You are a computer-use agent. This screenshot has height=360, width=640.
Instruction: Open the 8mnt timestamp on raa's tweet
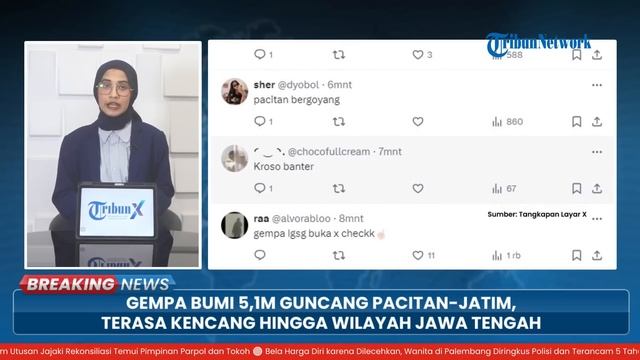[351, 219]
